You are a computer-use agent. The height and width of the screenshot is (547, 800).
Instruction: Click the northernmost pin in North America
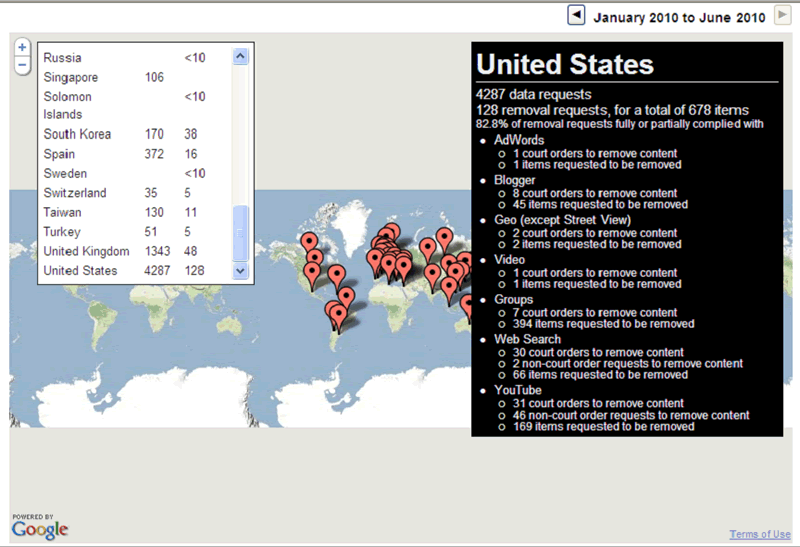click(x=309, y=243)
